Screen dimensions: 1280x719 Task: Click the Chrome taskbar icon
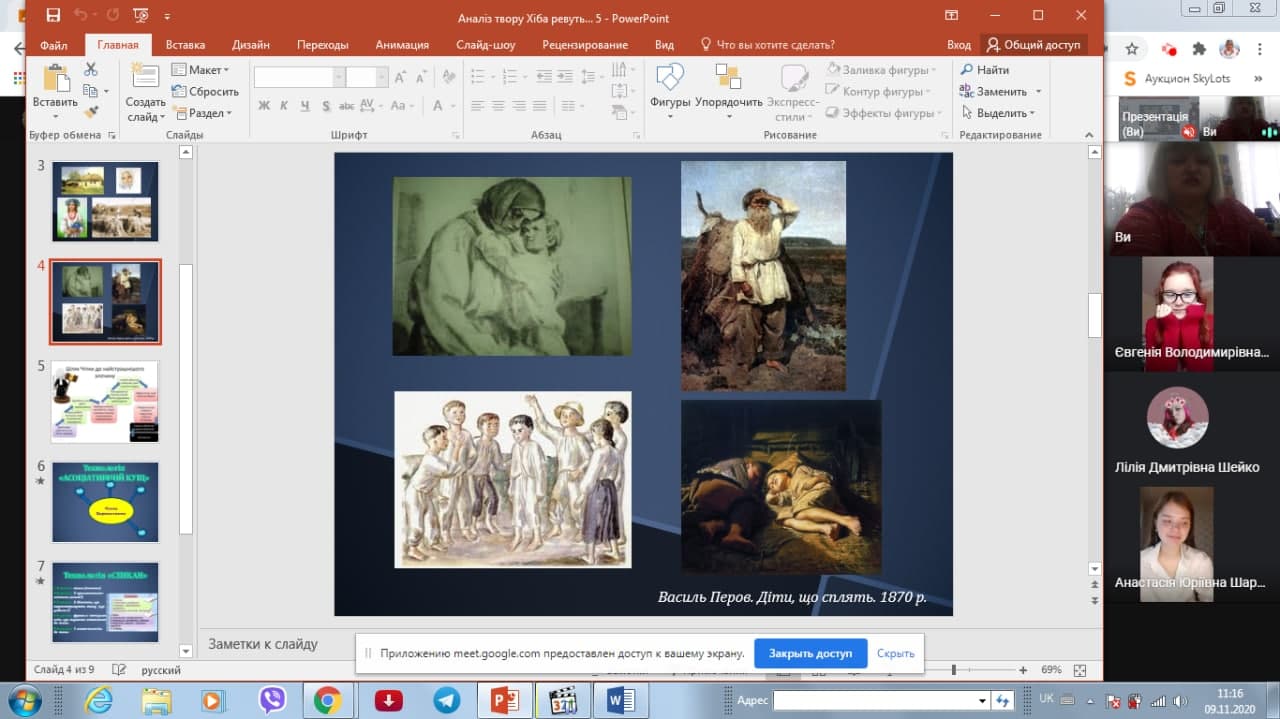pos(328,700)
